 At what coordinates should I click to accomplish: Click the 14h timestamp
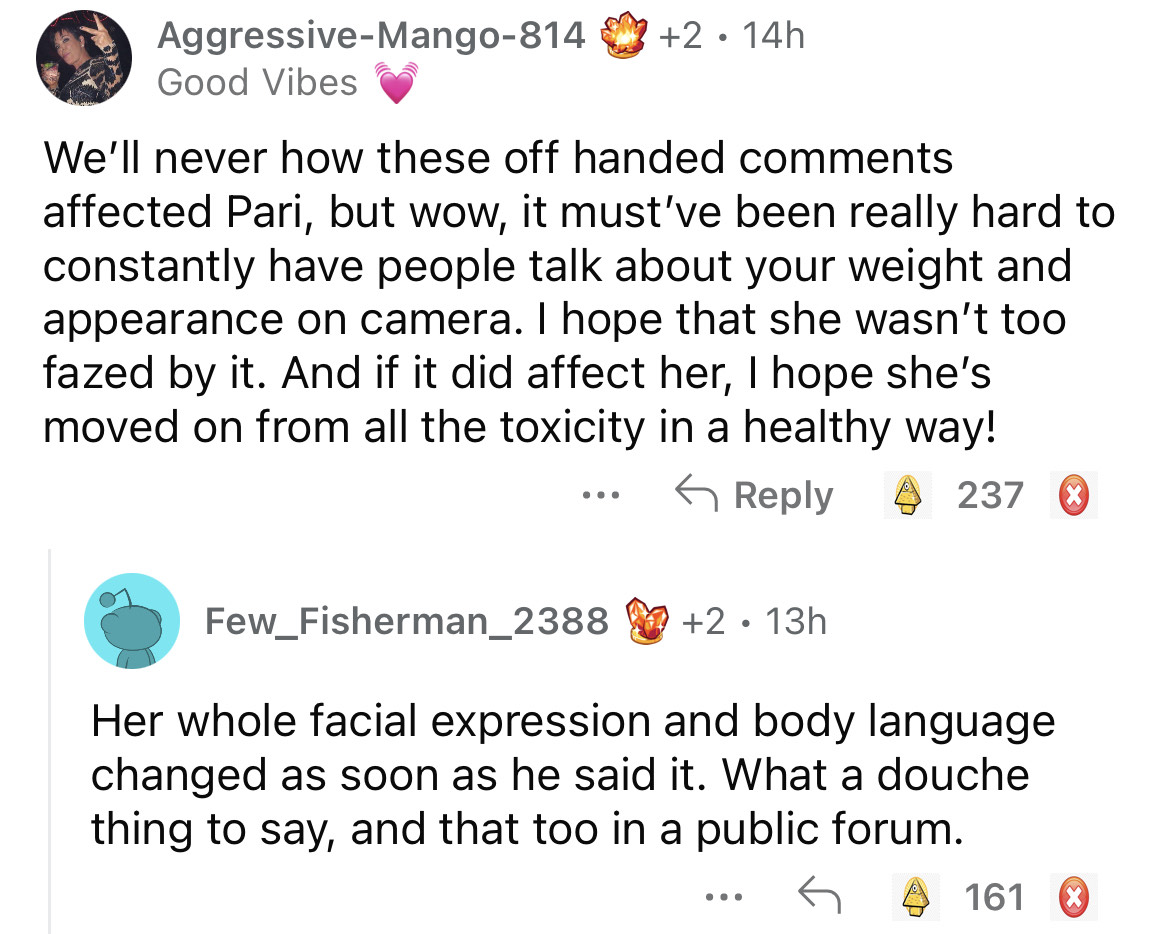pos(774,36)
